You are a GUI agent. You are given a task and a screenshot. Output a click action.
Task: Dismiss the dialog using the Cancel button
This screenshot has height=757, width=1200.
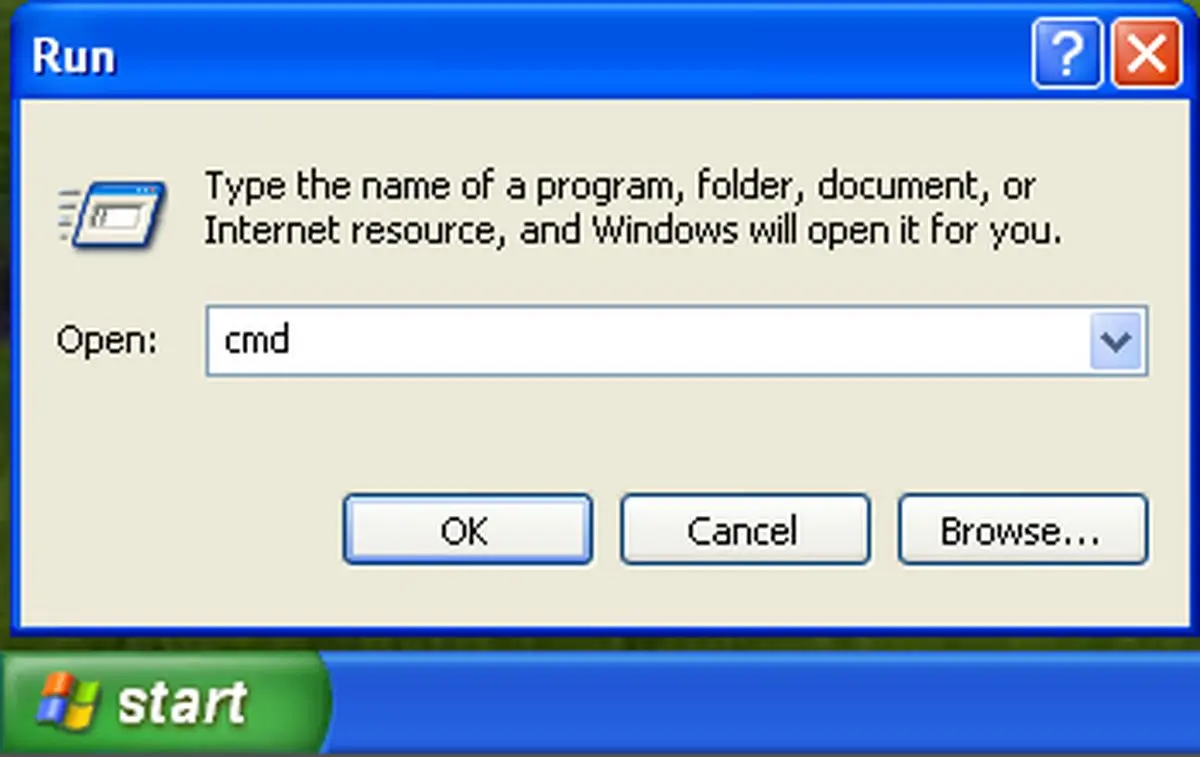coord(744,530)
